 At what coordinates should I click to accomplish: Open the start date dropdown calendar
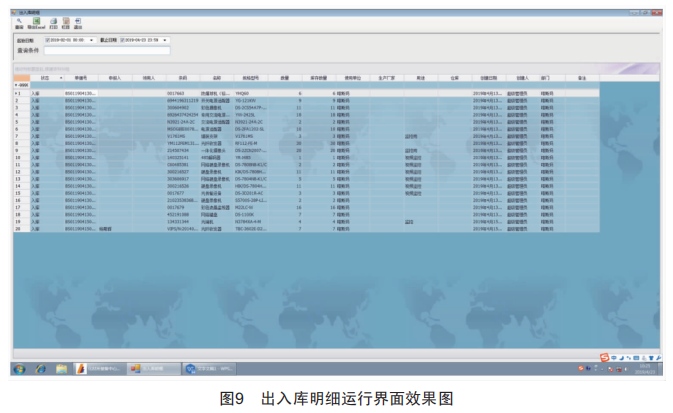(x=93, y=38)
